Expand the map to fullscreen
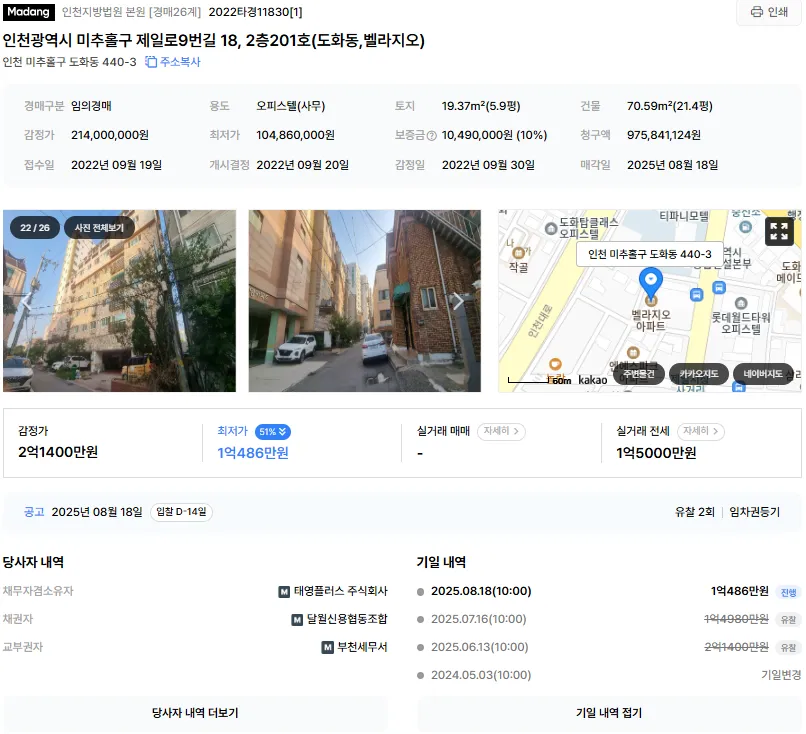This screenshot has width=806, height=734. point(779,231)
